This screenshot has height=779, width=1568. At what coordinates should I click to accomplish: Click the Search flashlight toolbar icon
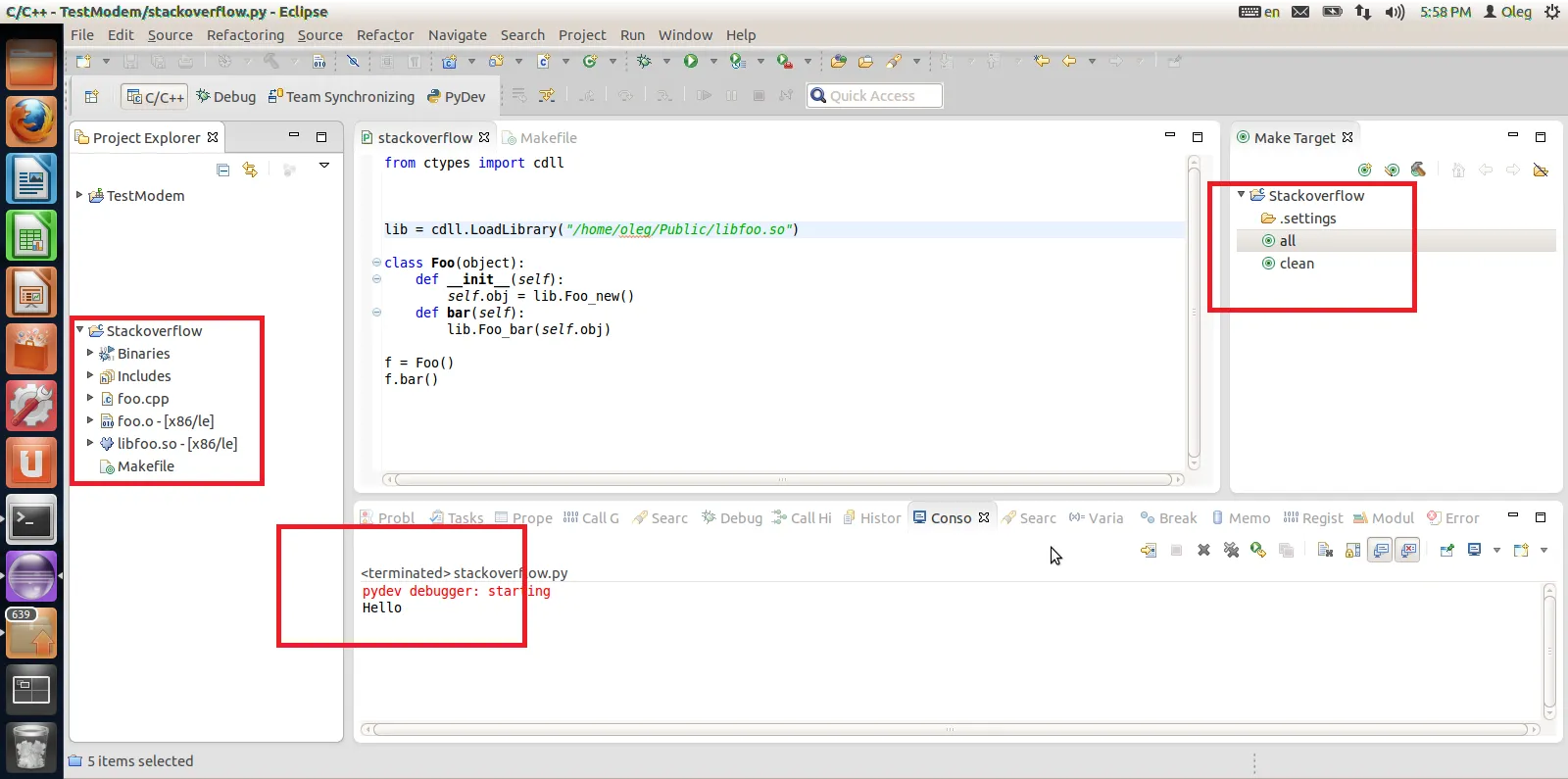coord(893,61)
